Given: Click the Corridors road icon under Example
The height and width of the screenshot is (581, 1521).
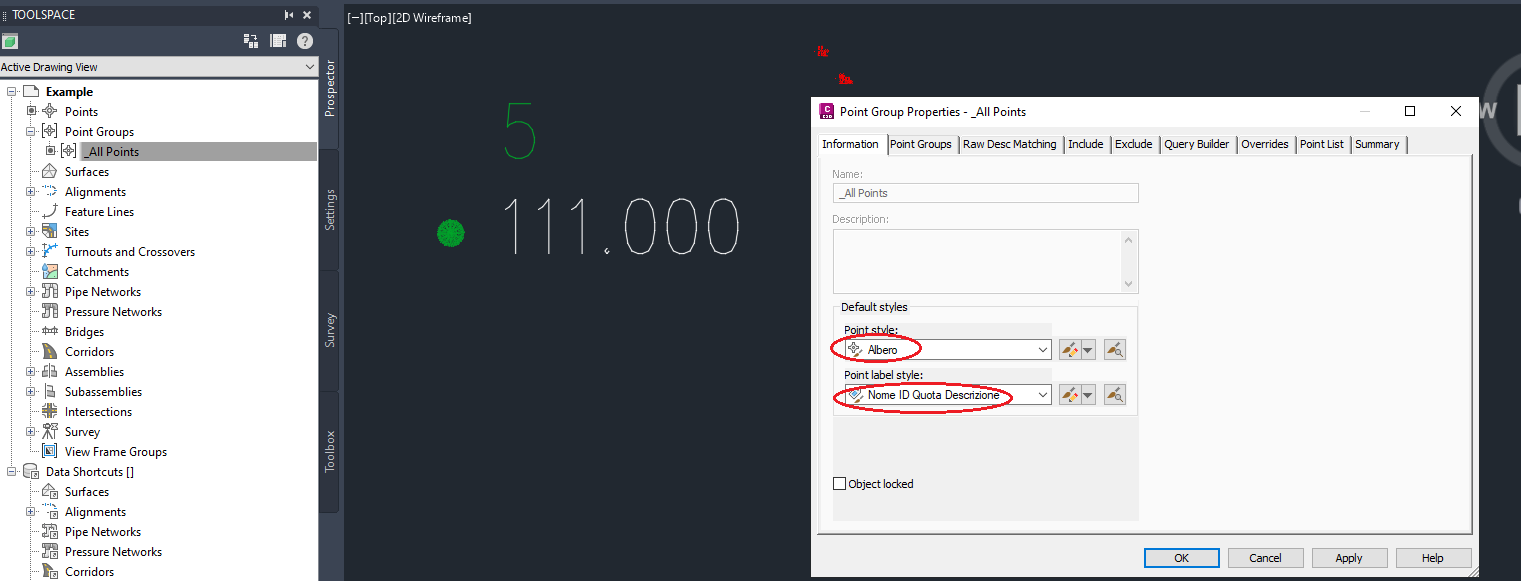Looking at the screenshot, I should click(x=49, y=351).
